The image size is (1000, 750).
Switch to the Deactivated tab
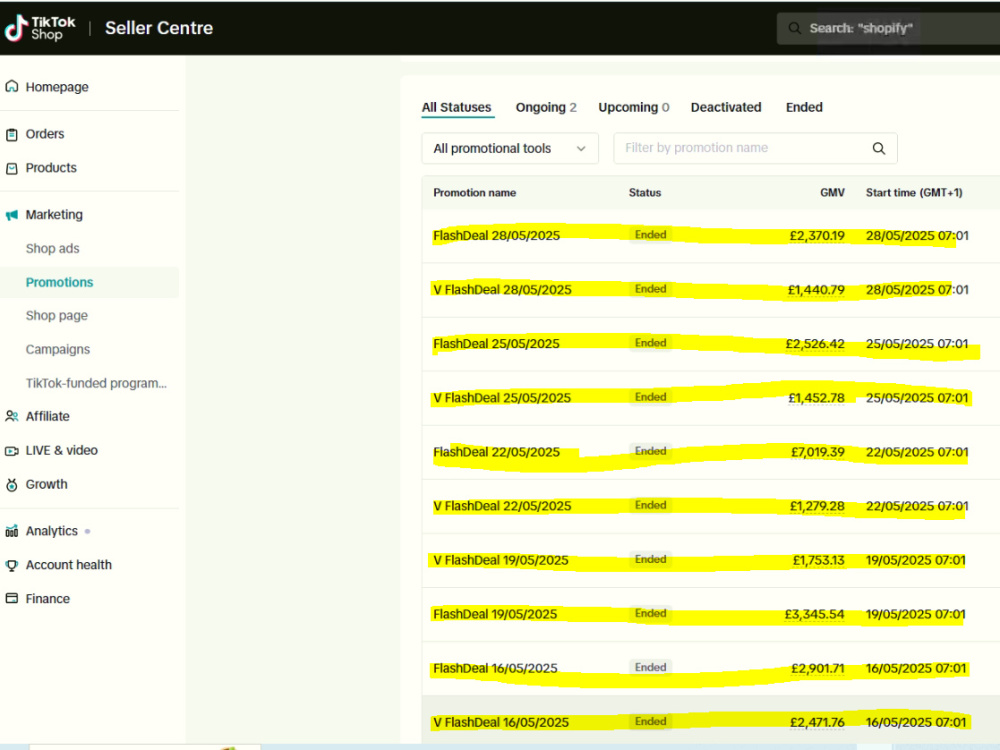click(726, 107)
